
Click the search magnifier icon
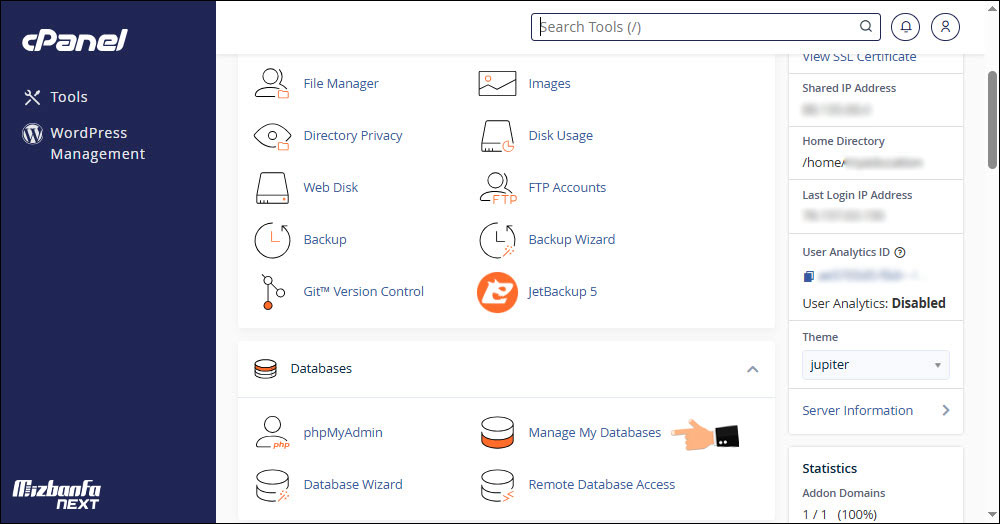point(865,26)
